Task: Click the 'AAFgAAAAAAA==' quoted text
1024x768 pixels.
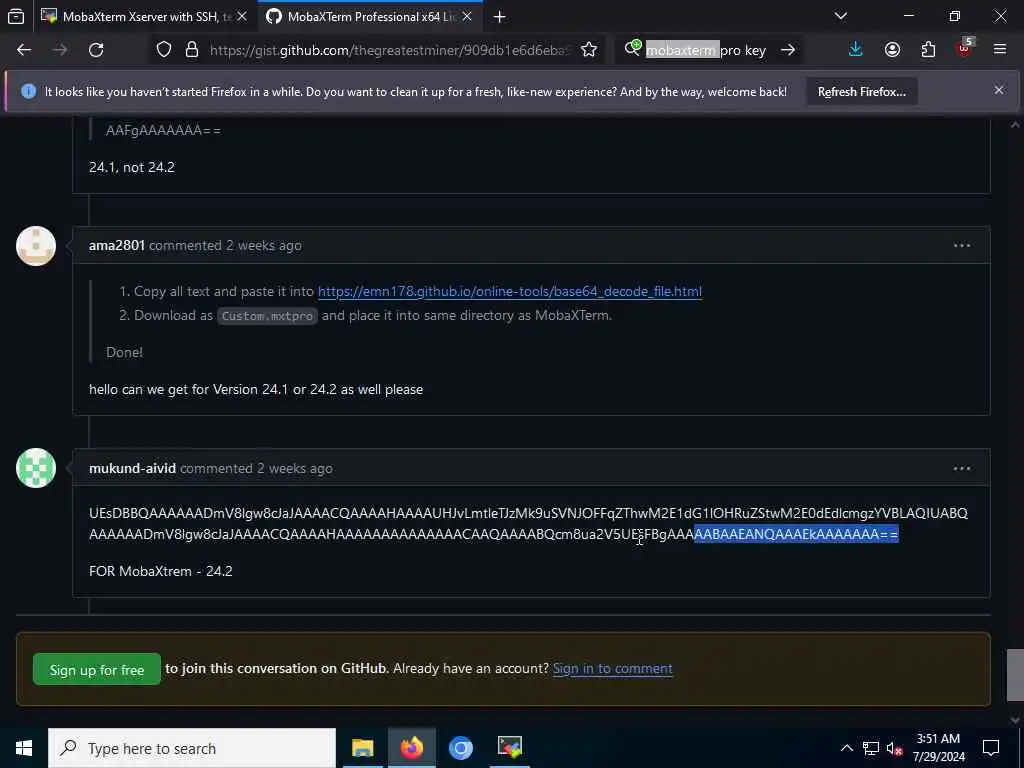Action: point(163,130)
